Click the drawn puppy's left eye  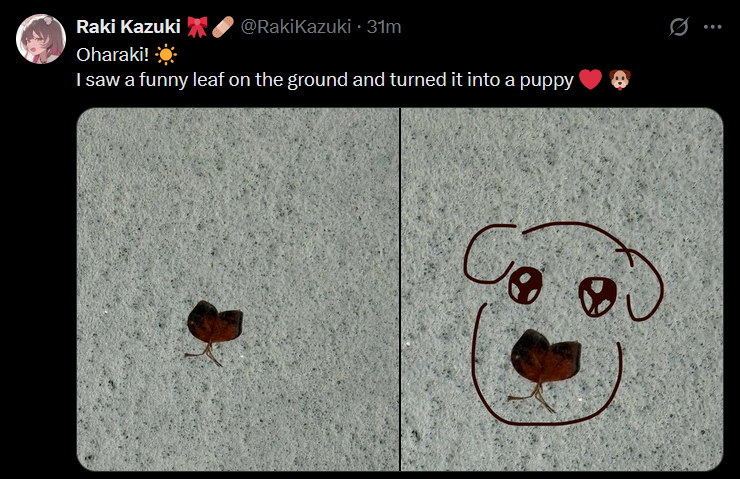pyautogui.click(x=525, y=285)
